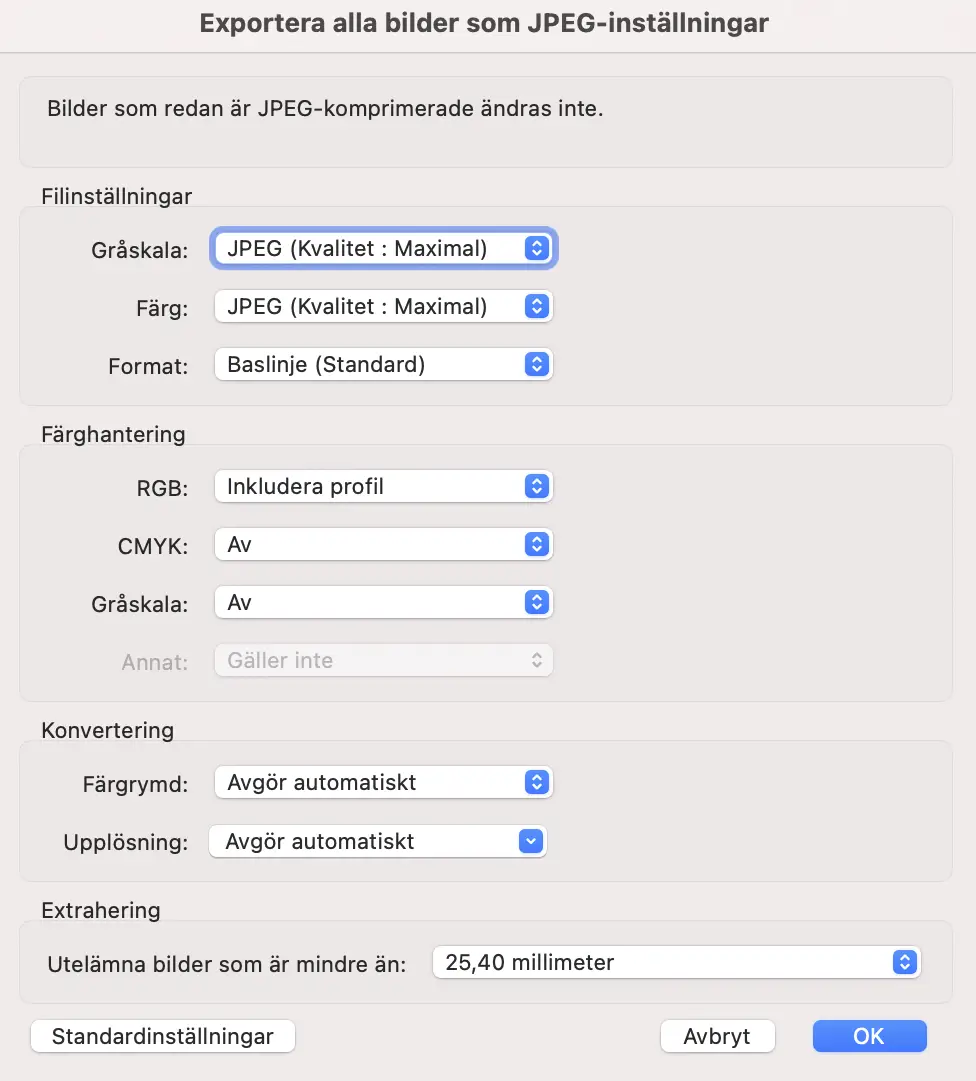Image resolution: width=976 pixels, height=1081 pixels.
Task: Select the Färg compression dropdown showing JPEG Maximal
Action: [383, 306]
